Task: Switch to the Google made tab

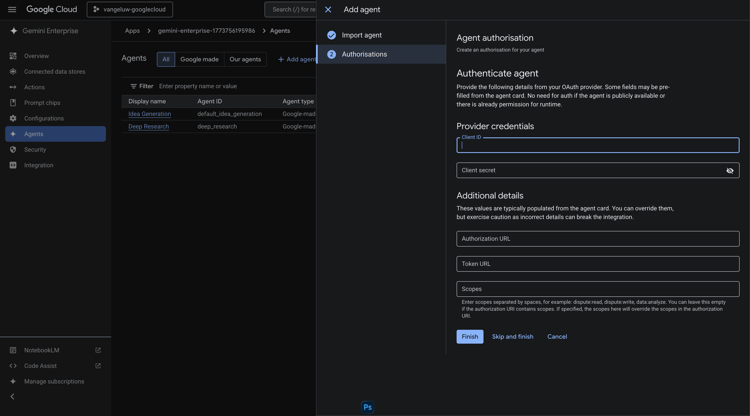Action: [x=199, y=59]
